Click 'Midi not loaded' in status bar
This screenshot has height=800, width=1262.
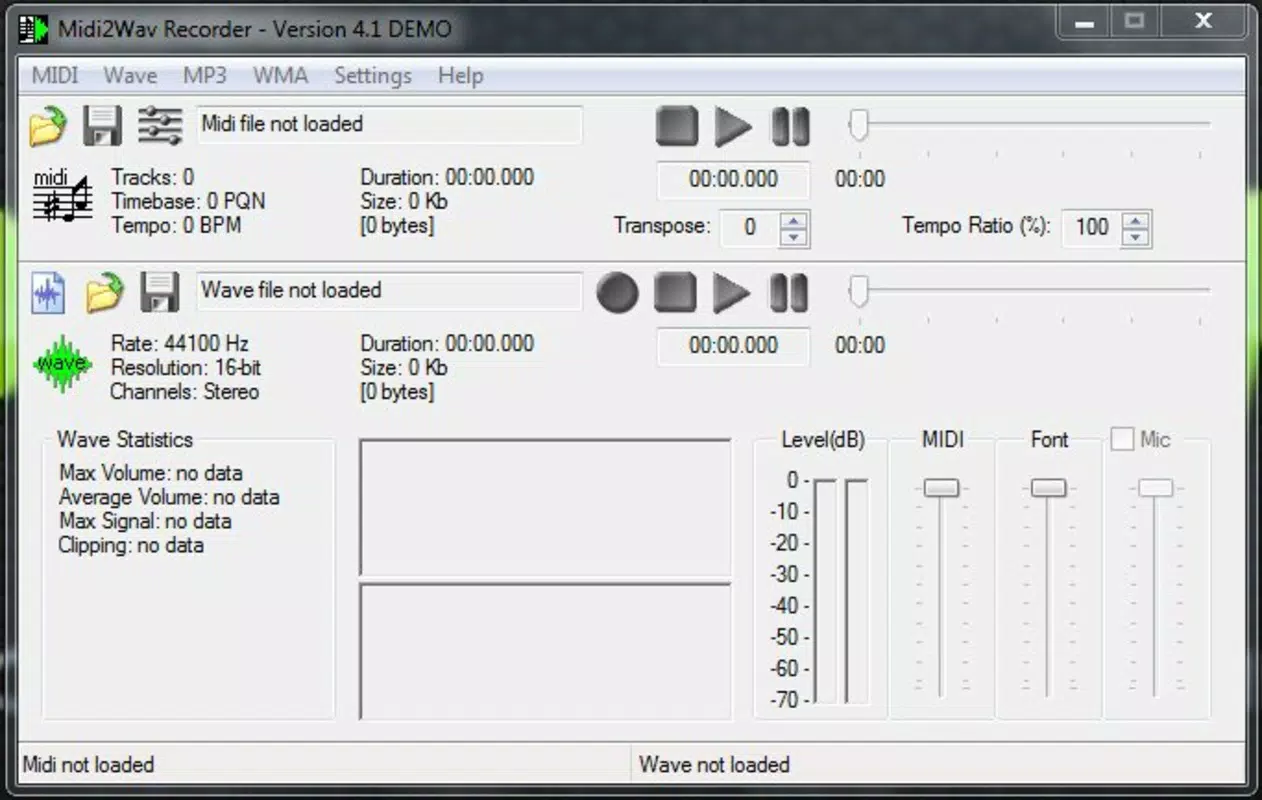tap(88, 765)
